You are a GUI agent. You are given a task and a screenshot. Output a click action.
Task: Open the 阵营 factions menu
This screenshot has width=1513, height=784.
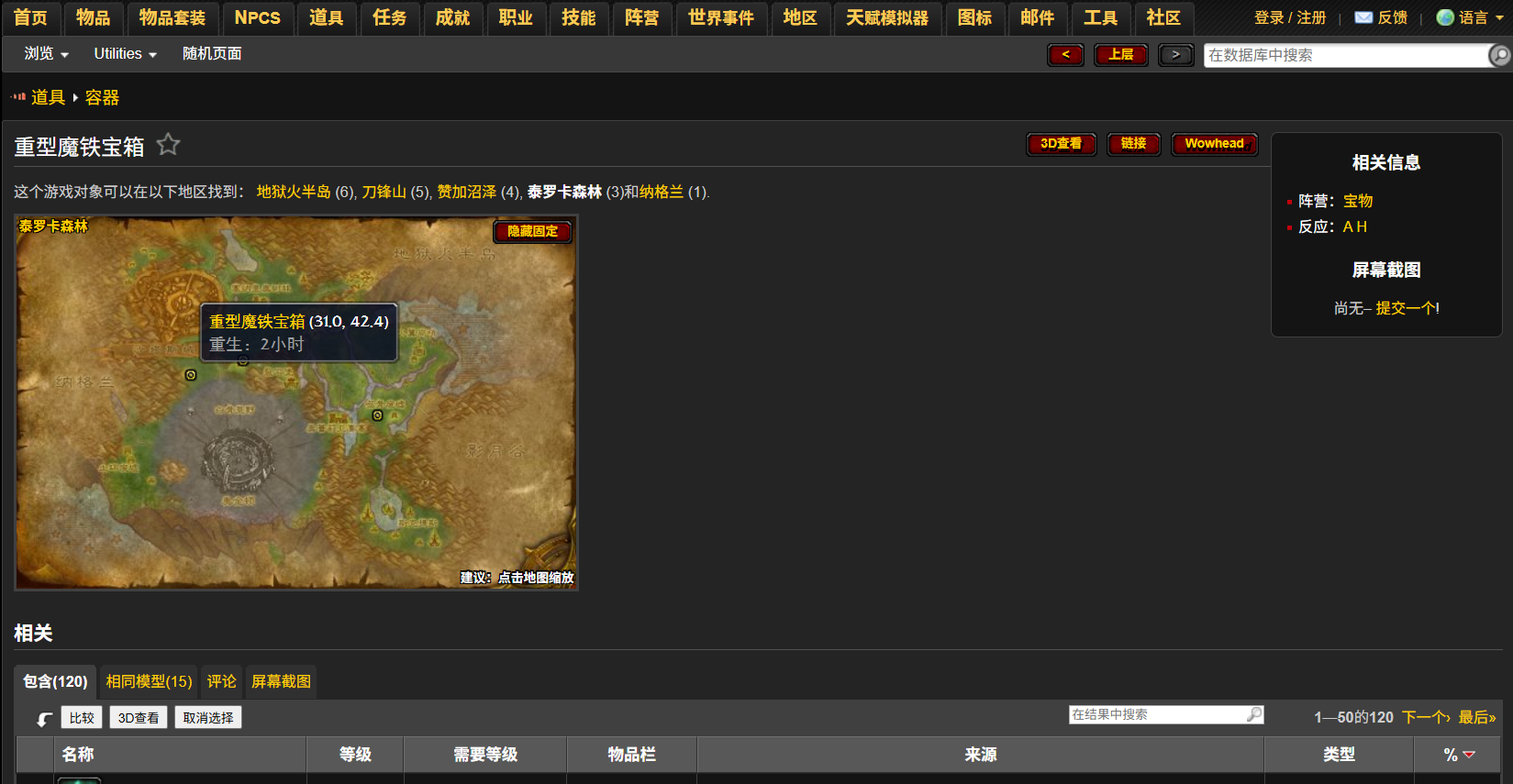tap(642, 17)
